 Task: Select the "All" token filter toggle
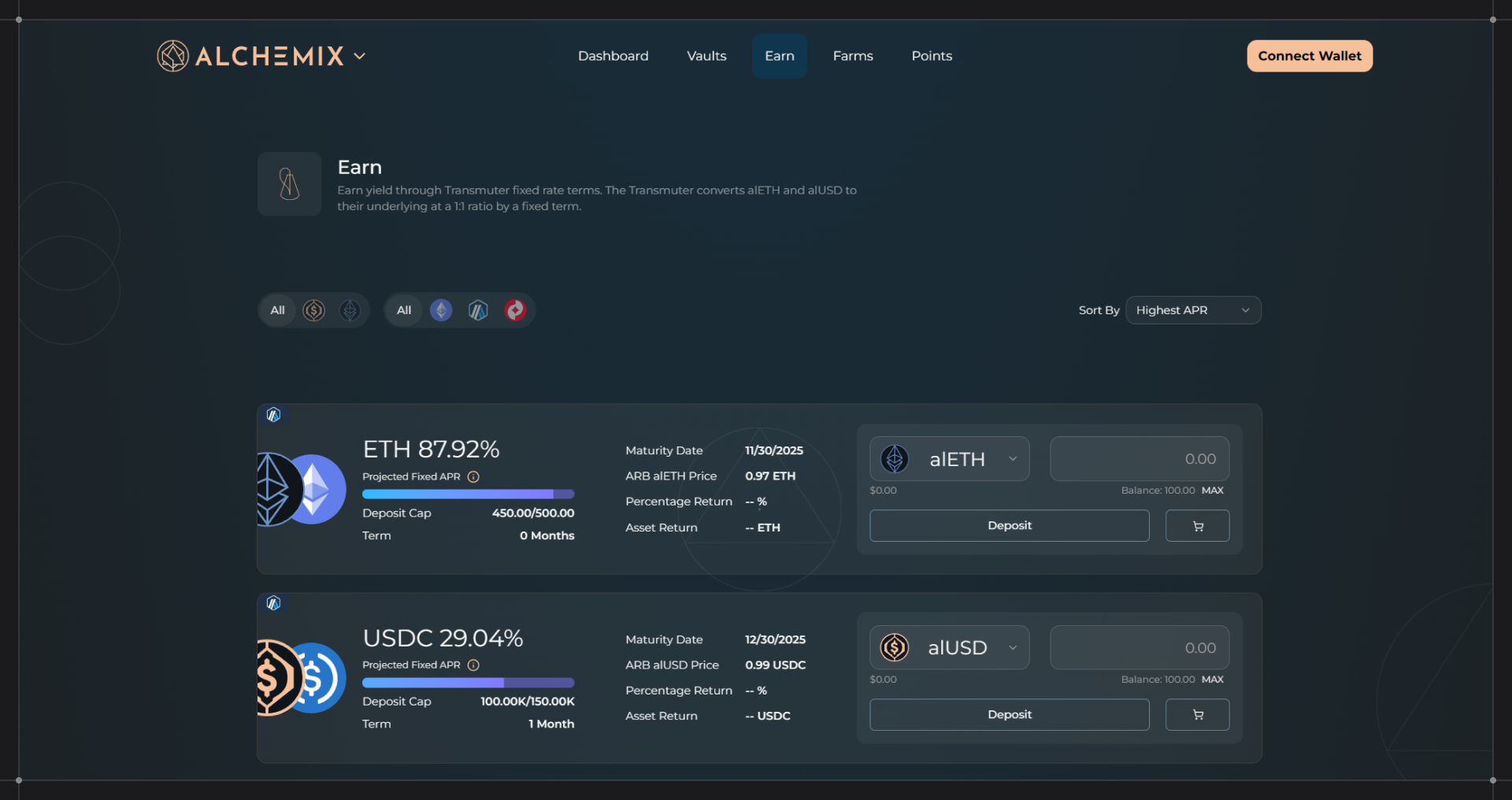tap(277, 310)
